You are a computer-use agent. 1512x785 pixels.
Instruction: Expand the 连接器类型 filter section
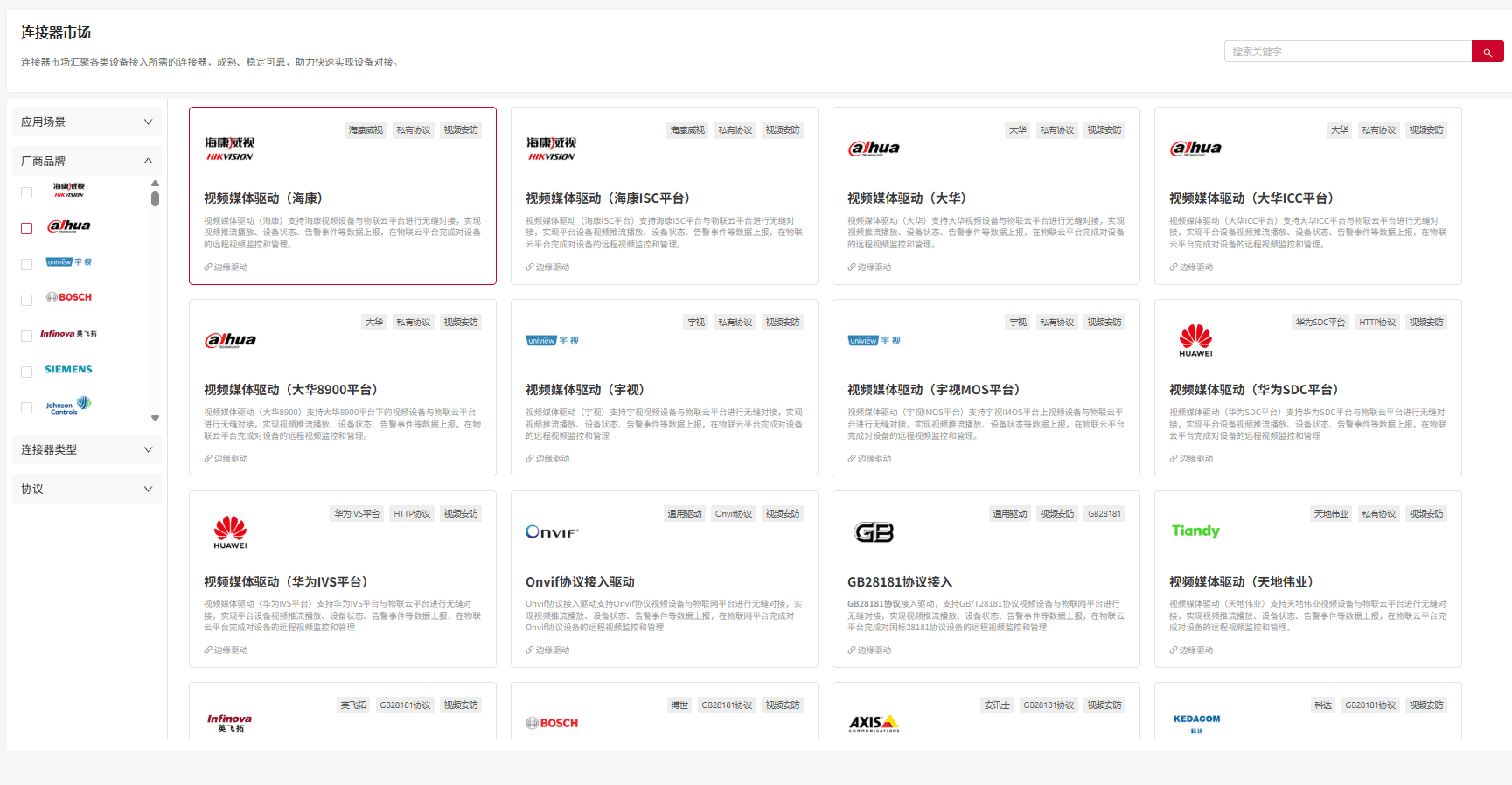pyautogui.click(x=87, y=449)
